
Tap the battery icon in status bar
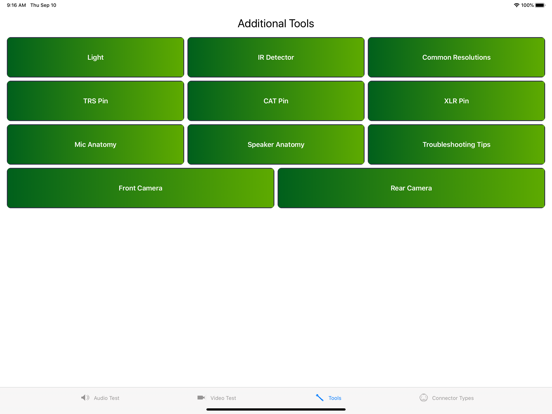540,5
